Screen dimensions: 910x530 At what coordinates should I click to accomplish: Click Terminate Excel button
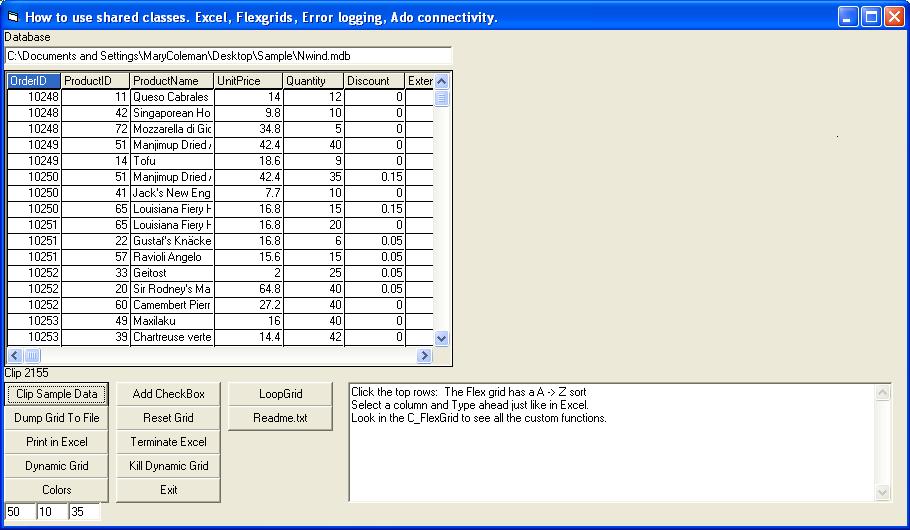point(168,442)
